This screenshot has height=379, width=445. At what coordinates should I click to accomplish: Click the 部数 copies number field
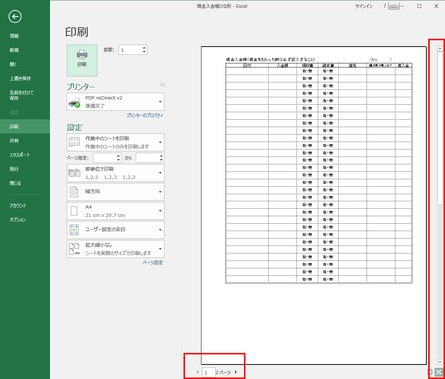click(130, 50)
